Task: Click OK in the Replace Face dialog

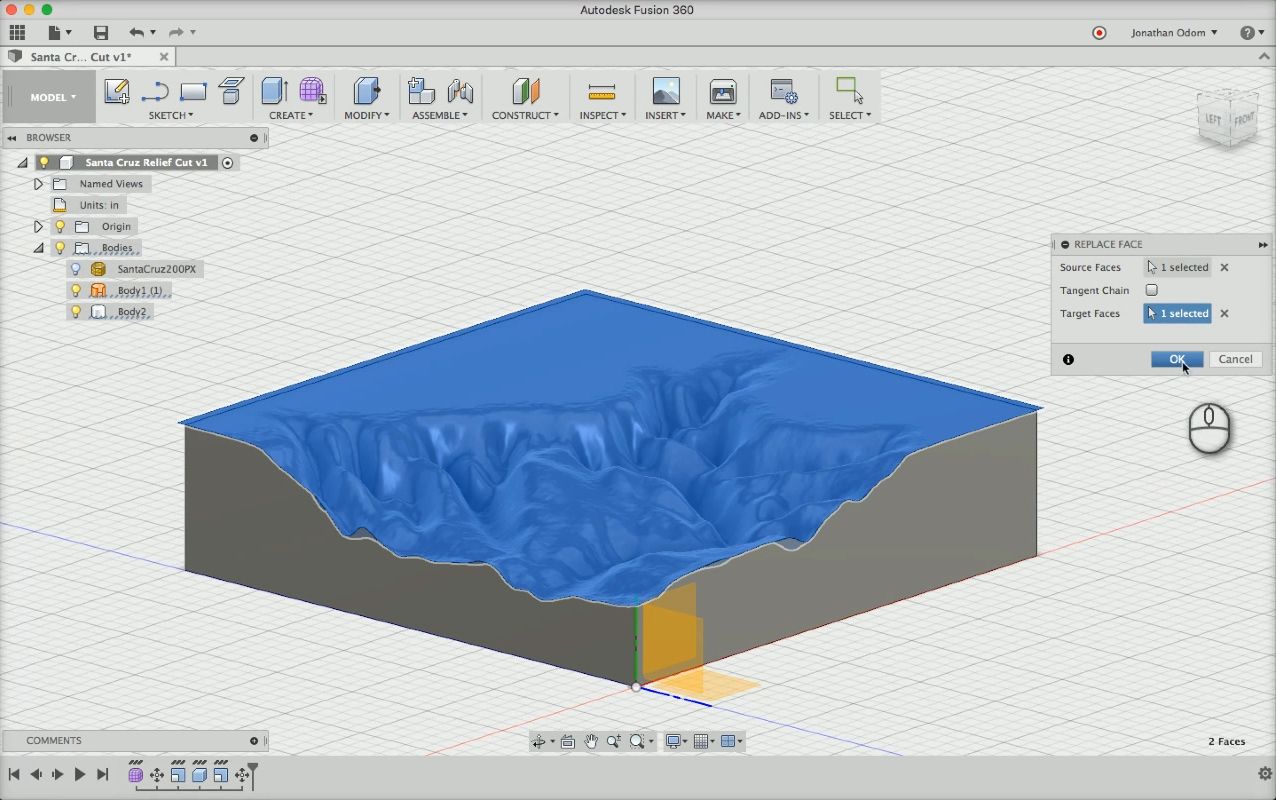Action: [1176, 359]
